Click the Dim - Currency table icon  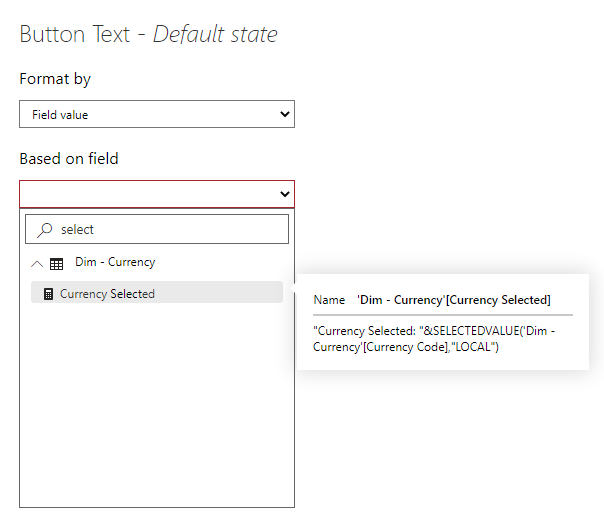coord(56,264)
